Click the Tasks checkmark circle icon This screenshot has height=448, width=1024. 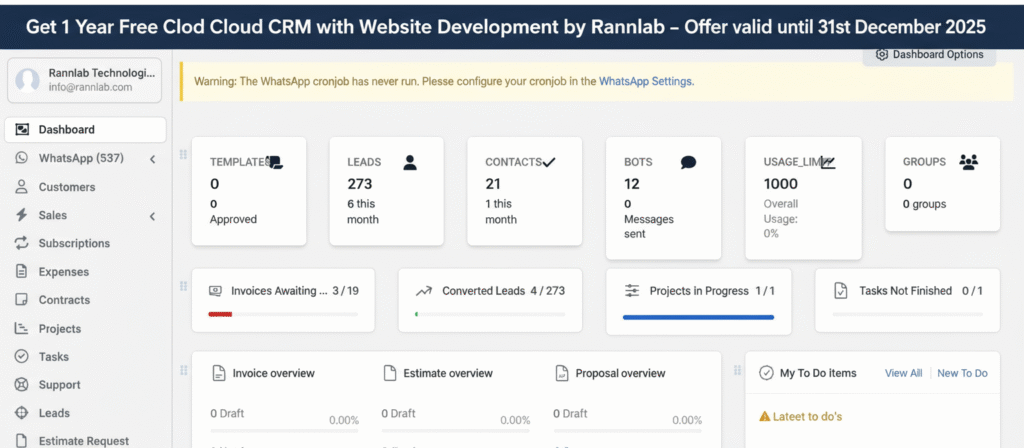point(21,357)
